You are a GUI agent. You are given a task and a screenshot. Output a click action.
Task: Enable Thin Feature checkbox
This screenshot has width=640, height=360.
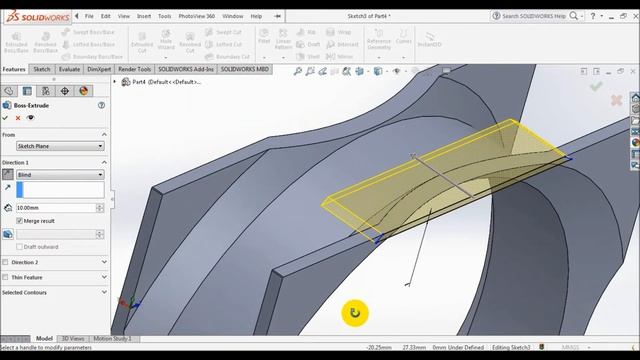(5, 278)
